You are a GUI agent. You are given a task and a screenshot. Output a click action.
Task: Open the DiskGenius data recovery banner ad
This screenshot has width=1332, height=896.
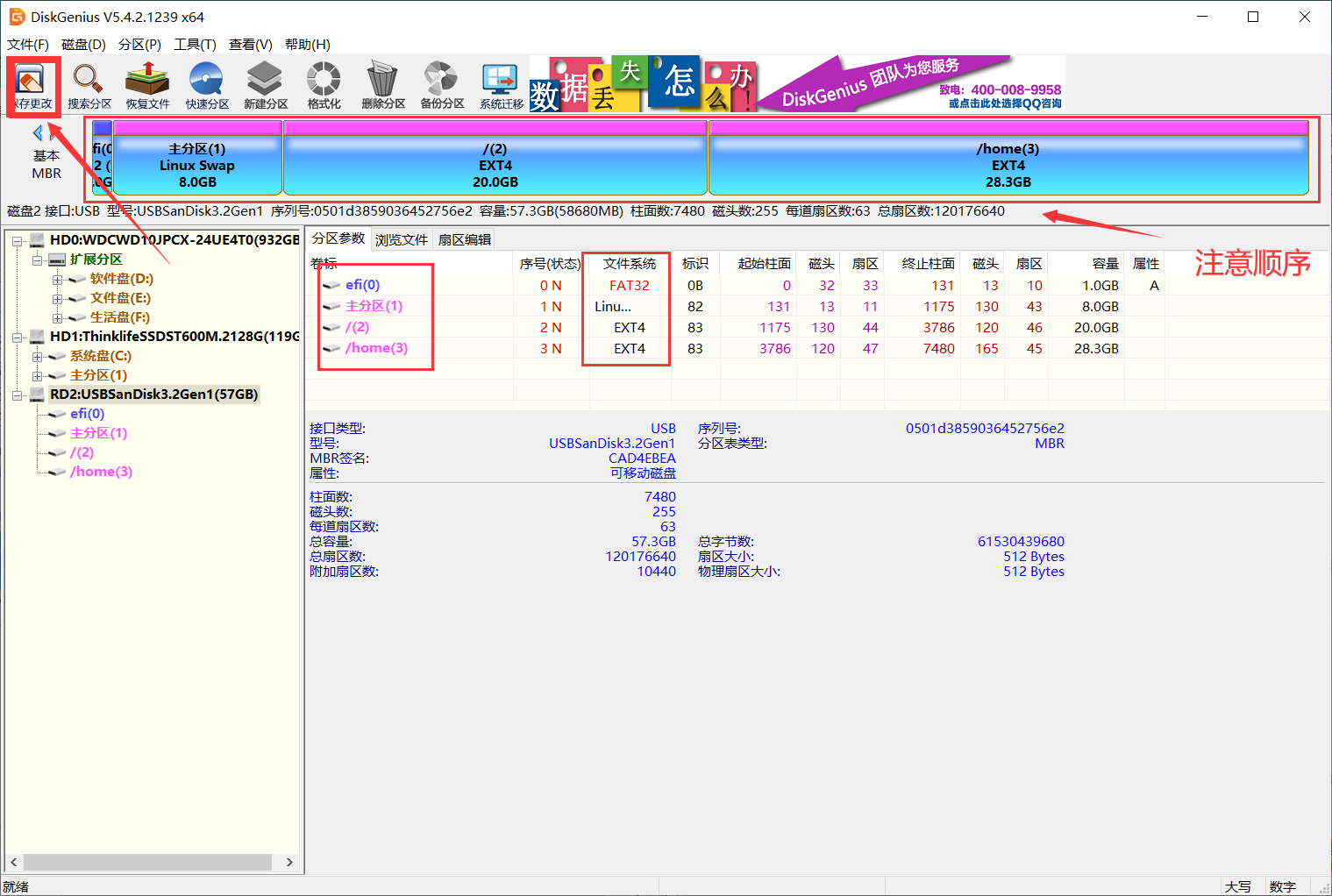[797, 84]
